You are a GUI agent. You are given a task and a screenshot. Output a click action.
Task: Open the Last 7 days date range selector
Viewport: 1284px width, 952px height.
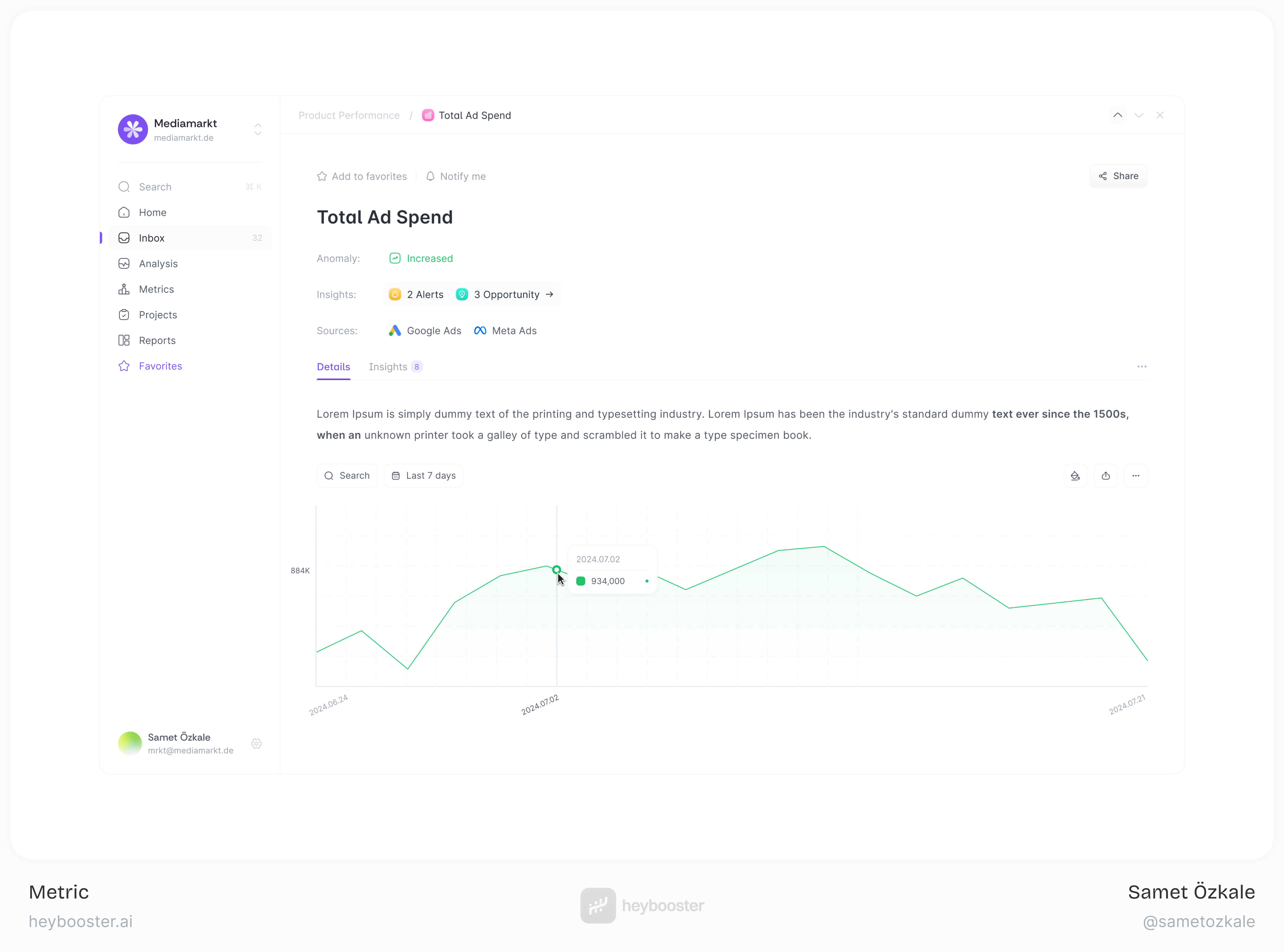click(424, 475)
